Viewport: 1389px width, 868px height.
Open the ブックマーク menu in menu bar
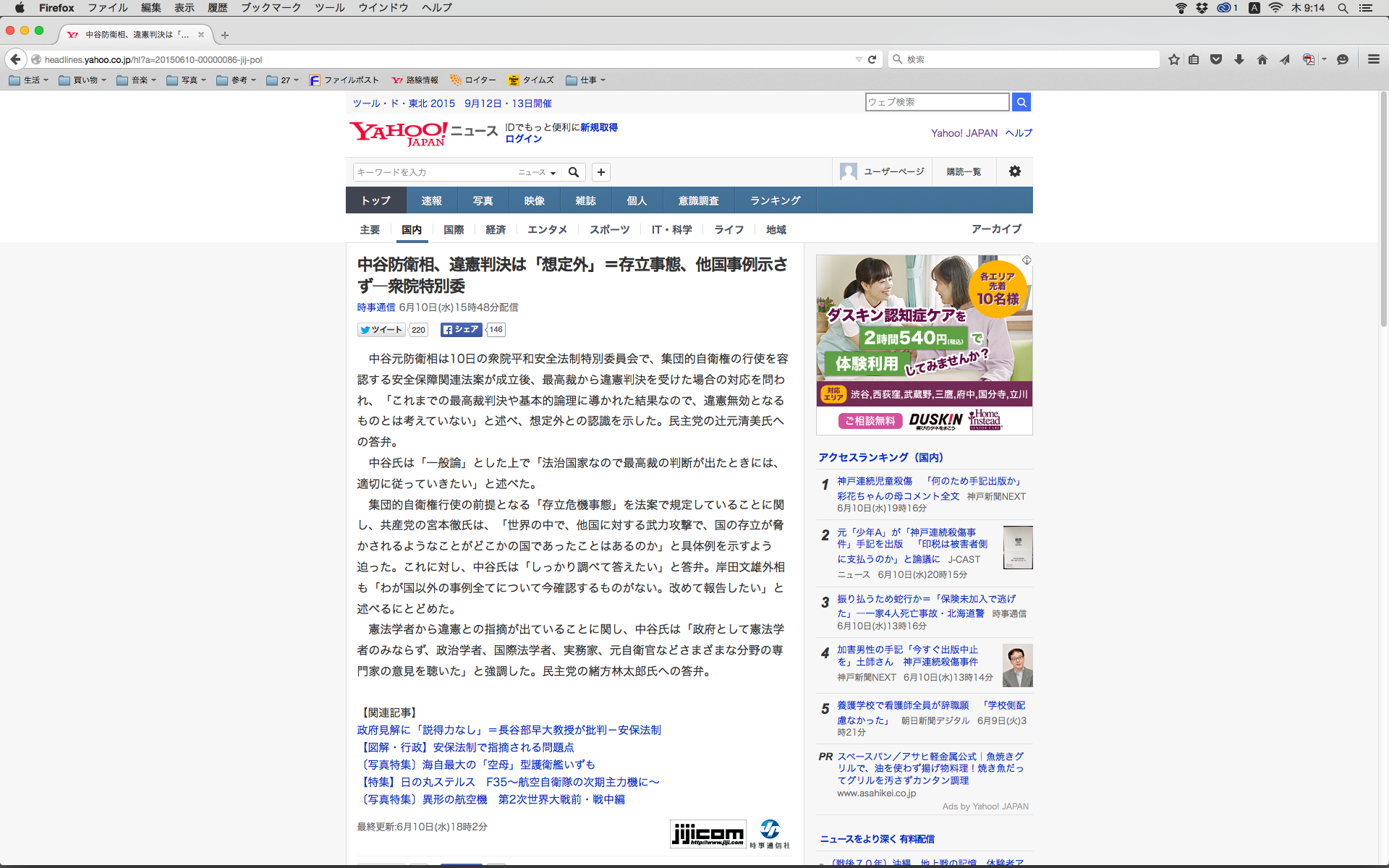click(271, 8)
